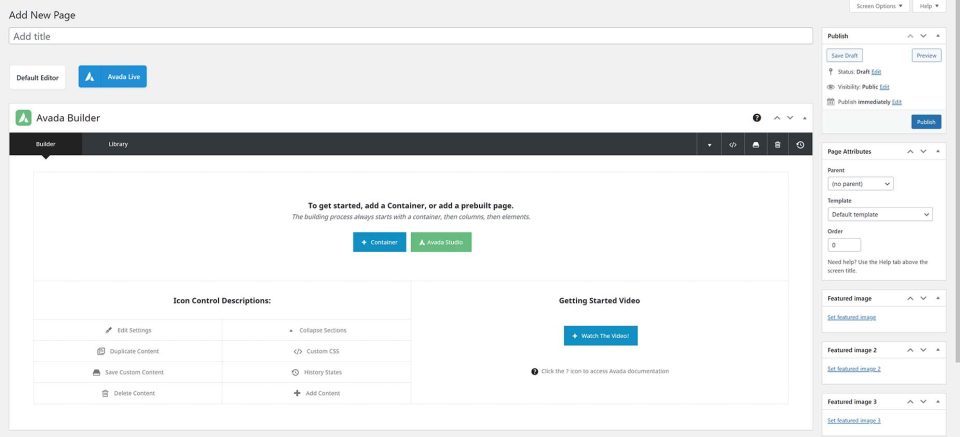Select the Builder tab
The height and width of the screenshot is (437, 960).
[45, 144]
